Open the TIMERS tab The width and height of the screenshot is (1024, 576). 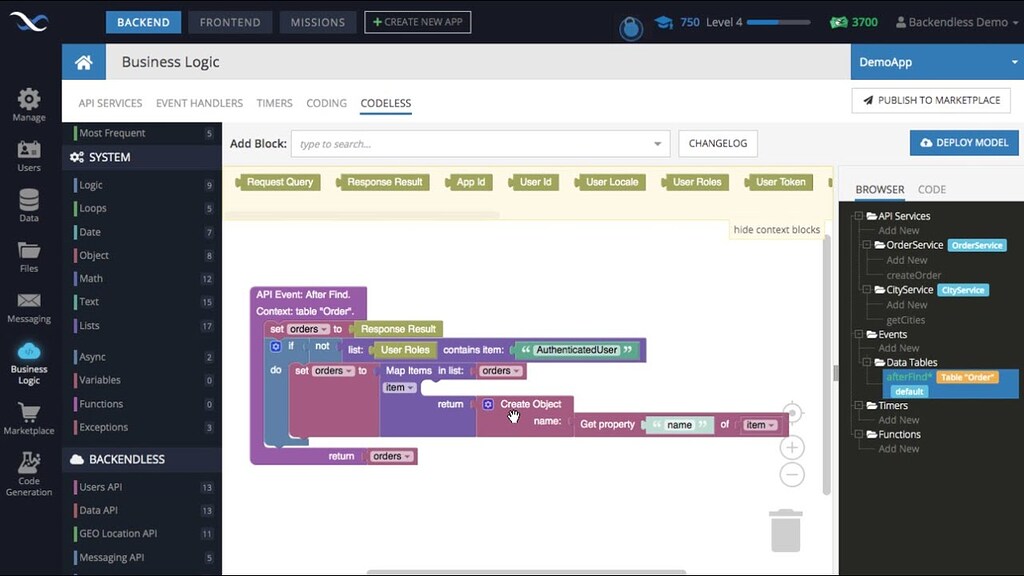point(274,103)
